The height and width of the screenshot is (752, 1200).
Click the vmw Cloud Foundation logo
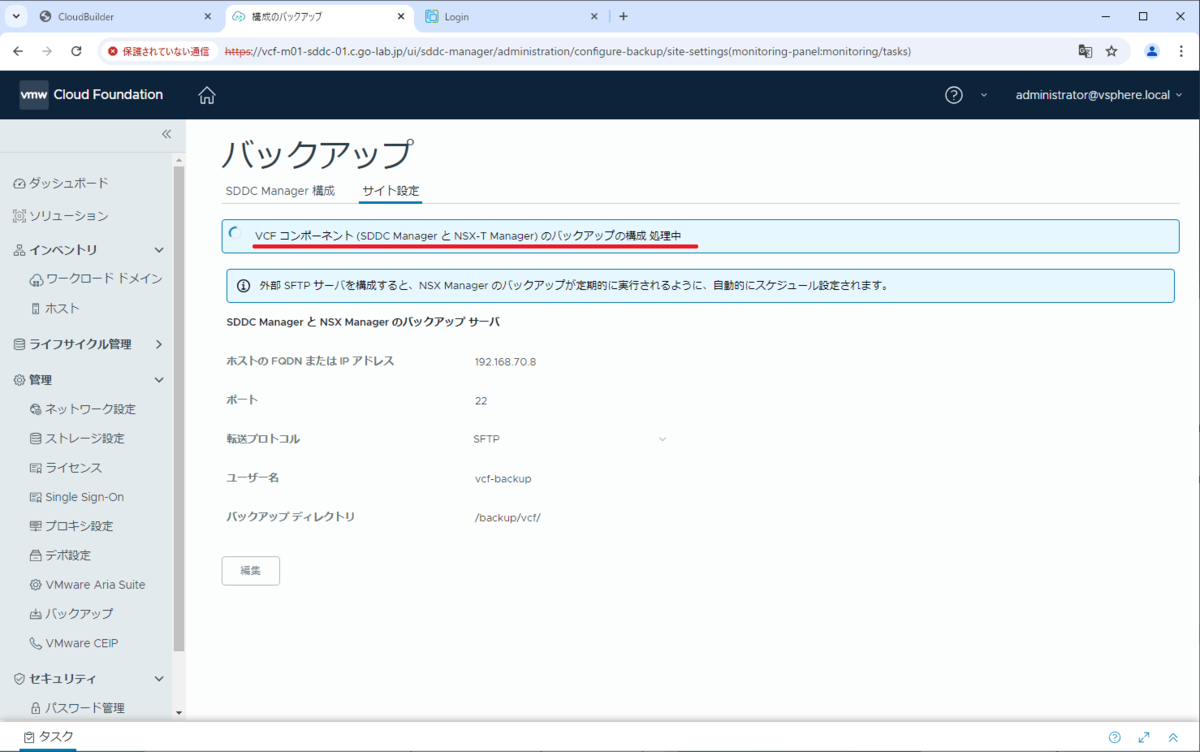(92, 95)
